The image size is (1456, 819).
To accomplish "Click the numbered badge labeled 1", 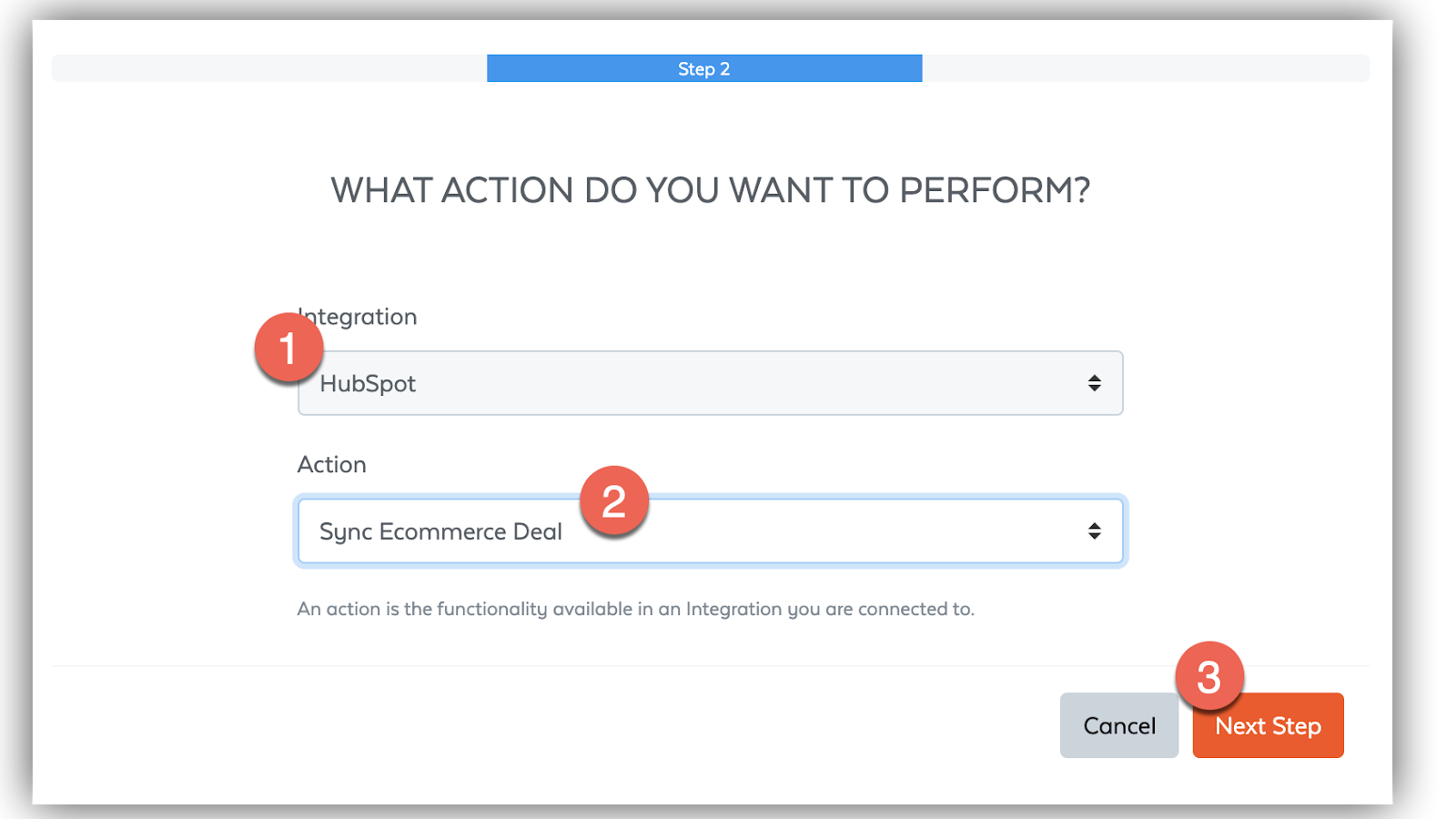I will (x=288, y=349).
